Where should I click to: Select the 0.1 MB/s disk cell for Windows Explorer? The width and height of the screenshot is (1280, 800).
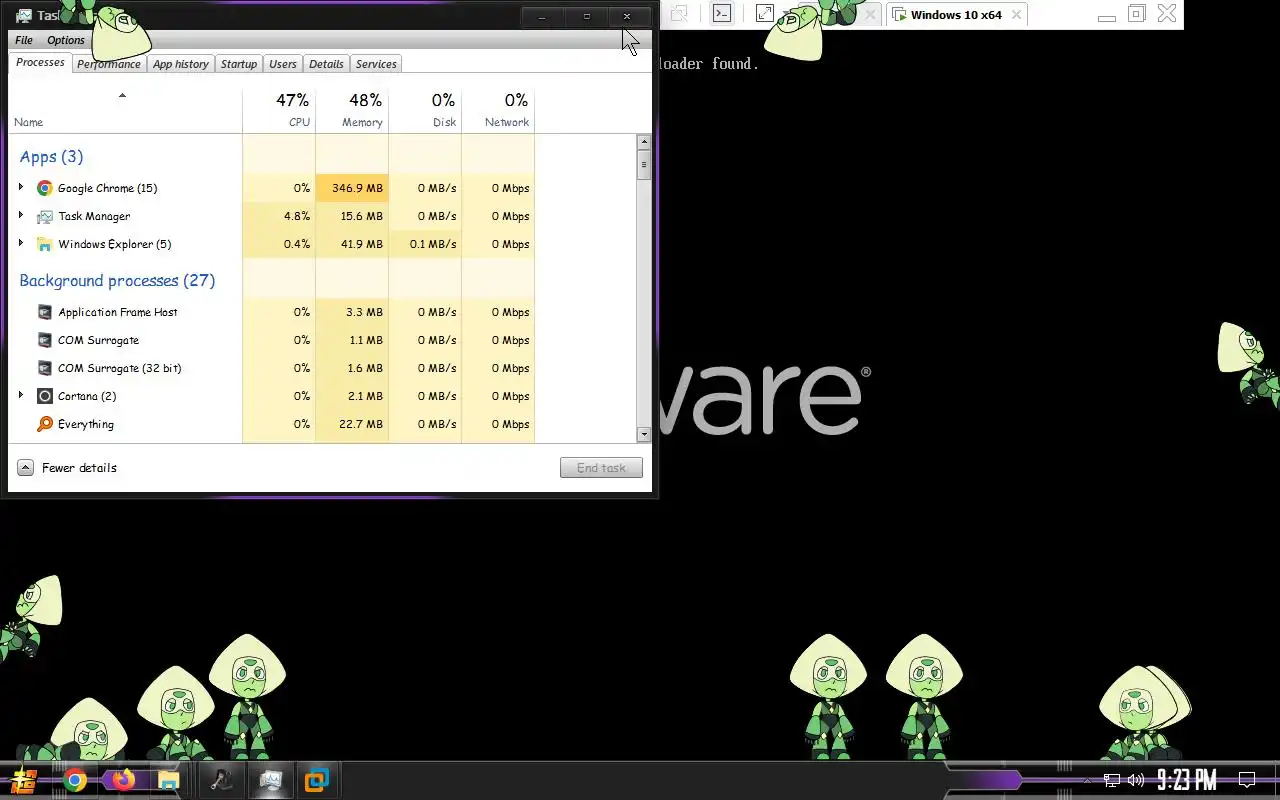[425, 244]
